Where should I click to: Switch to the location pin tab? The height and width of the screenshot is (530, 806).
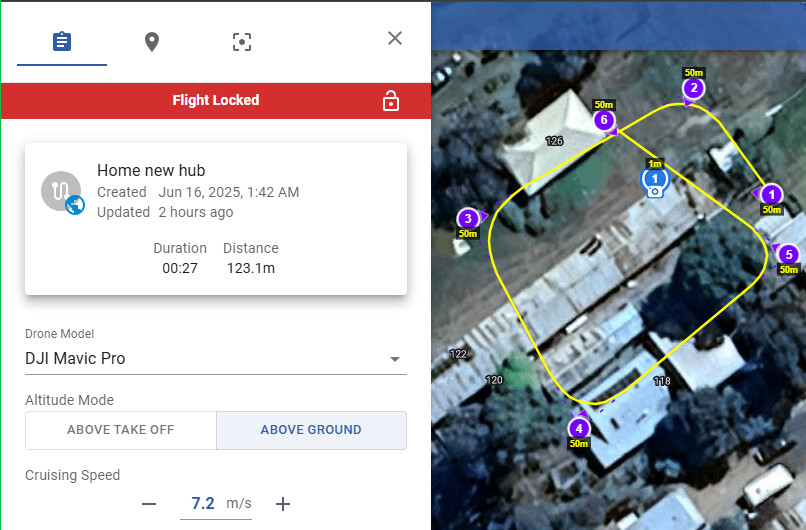(152, 42)
